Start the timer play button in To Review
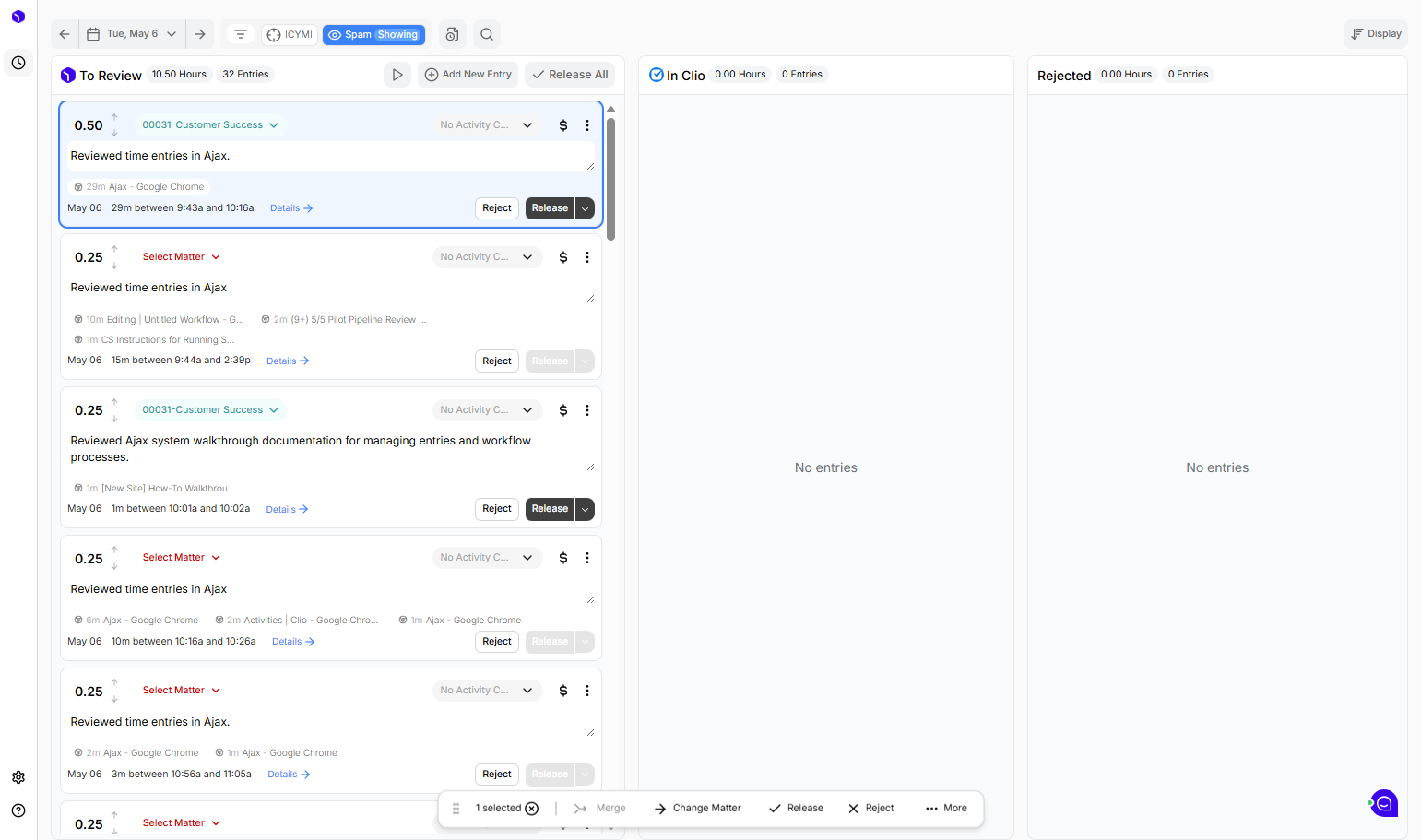This screenshot has width=1421, height=840. point(397,75)
